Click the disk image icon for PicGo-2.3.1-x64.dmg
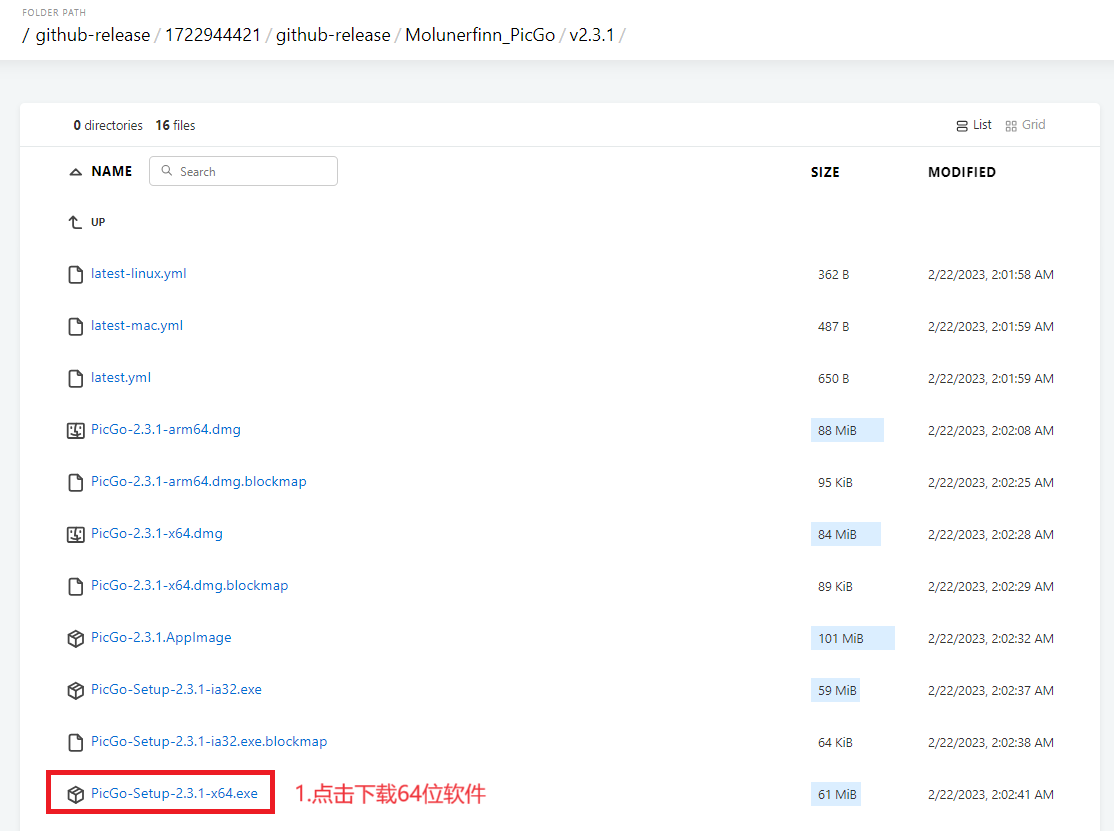The height and width of the screenshot is (831, 1114). click(75, 535)
